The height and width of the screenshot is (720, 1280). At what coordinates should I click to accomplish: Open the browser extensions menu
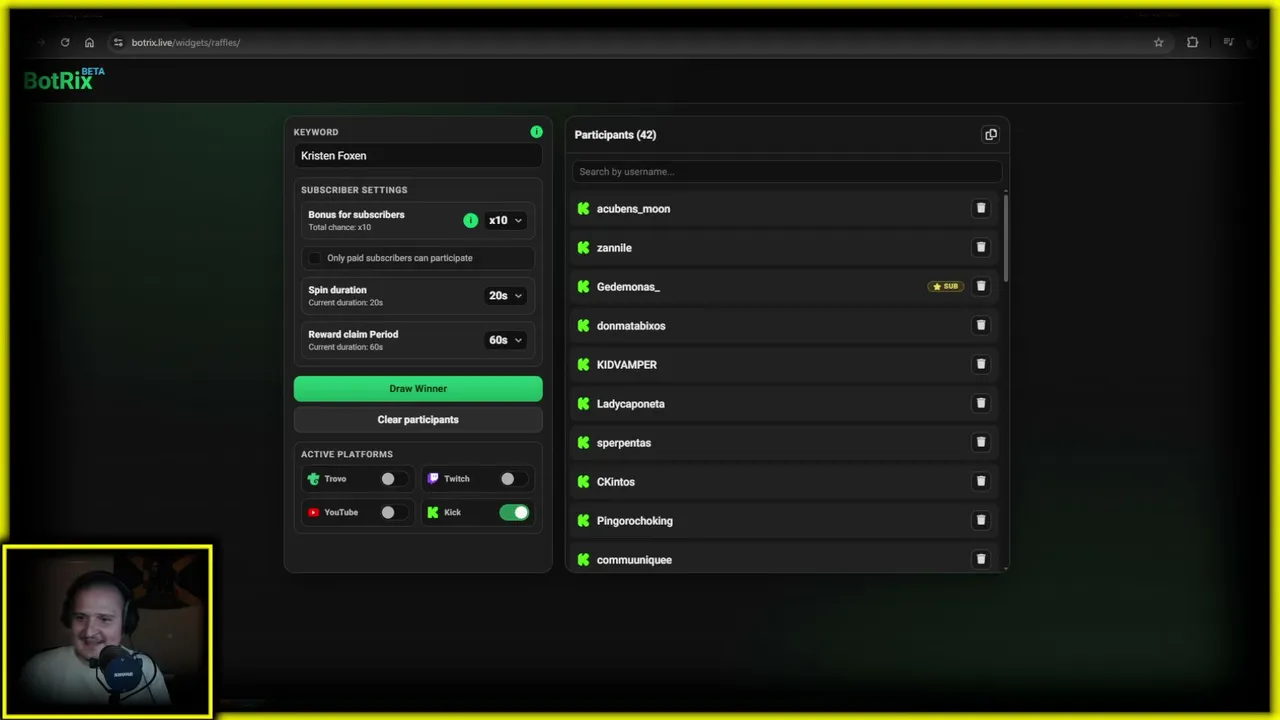pos(1192,43)
